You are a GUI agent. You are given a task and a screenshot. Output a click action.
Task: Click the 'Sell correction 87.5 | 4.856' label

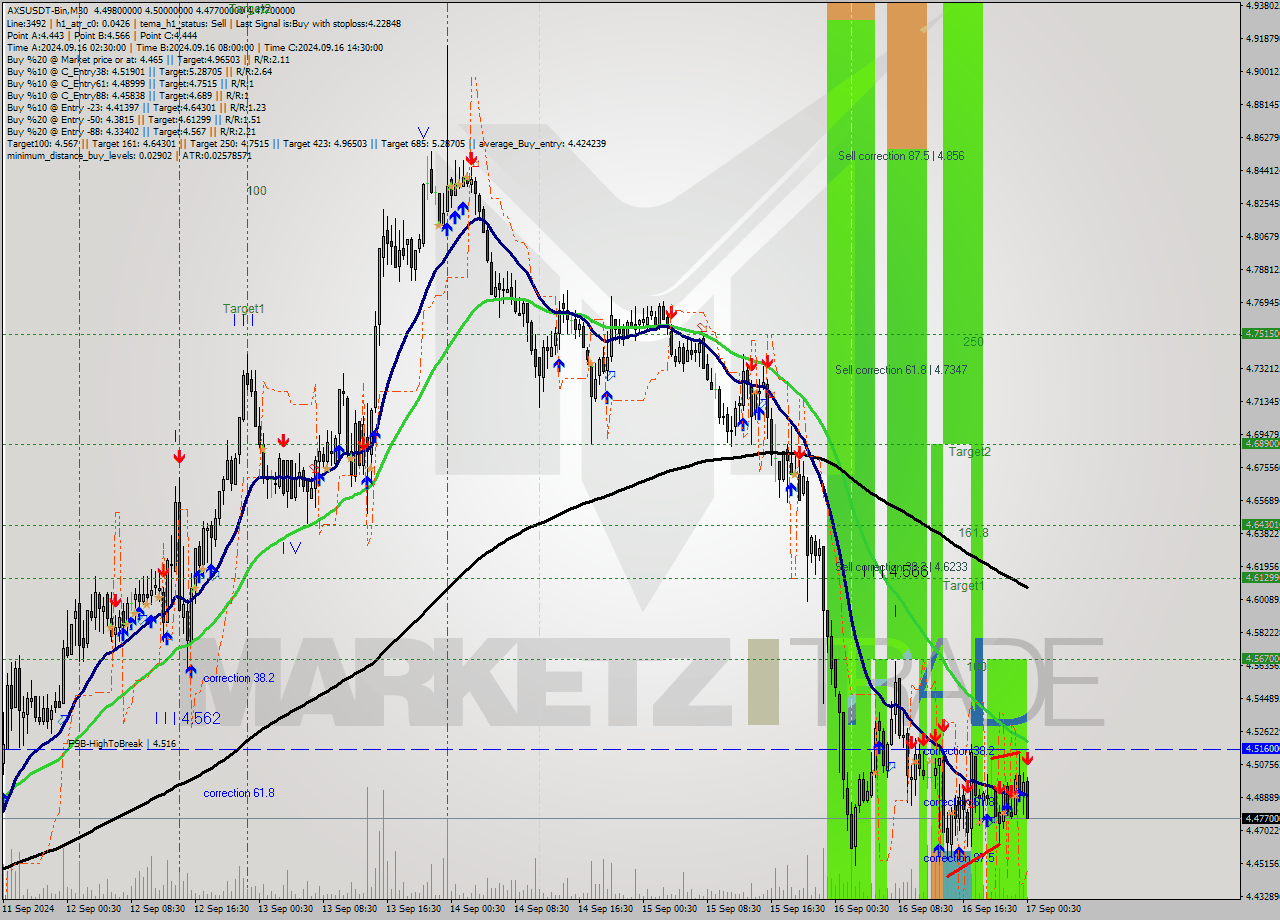[x=901, y=156]
